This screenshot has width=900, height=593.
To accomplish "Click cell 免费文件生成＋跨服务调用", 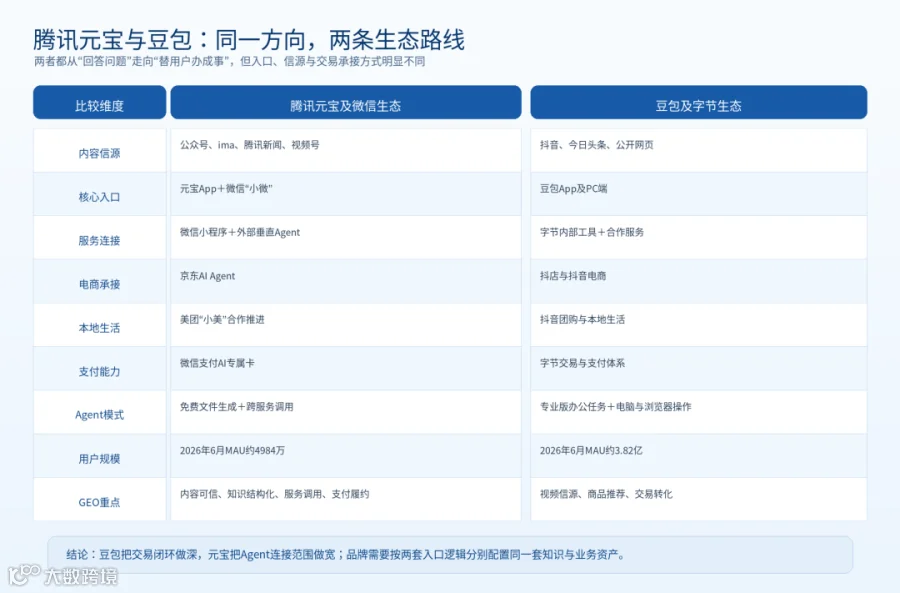I will coord(346,412).
